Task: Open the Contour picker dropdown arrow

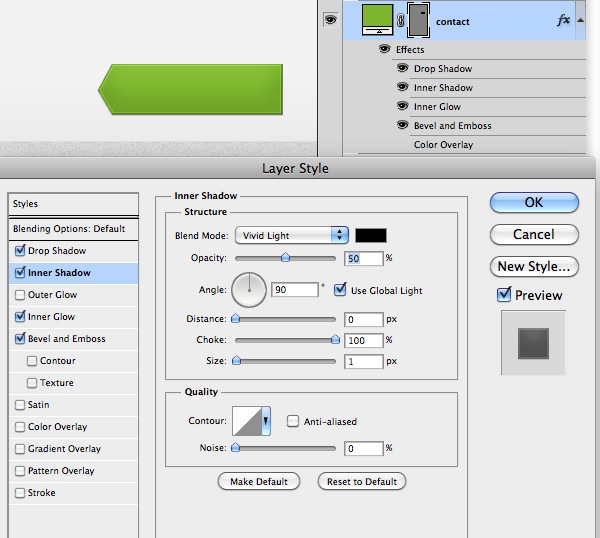Action: (x=266, y=421)
